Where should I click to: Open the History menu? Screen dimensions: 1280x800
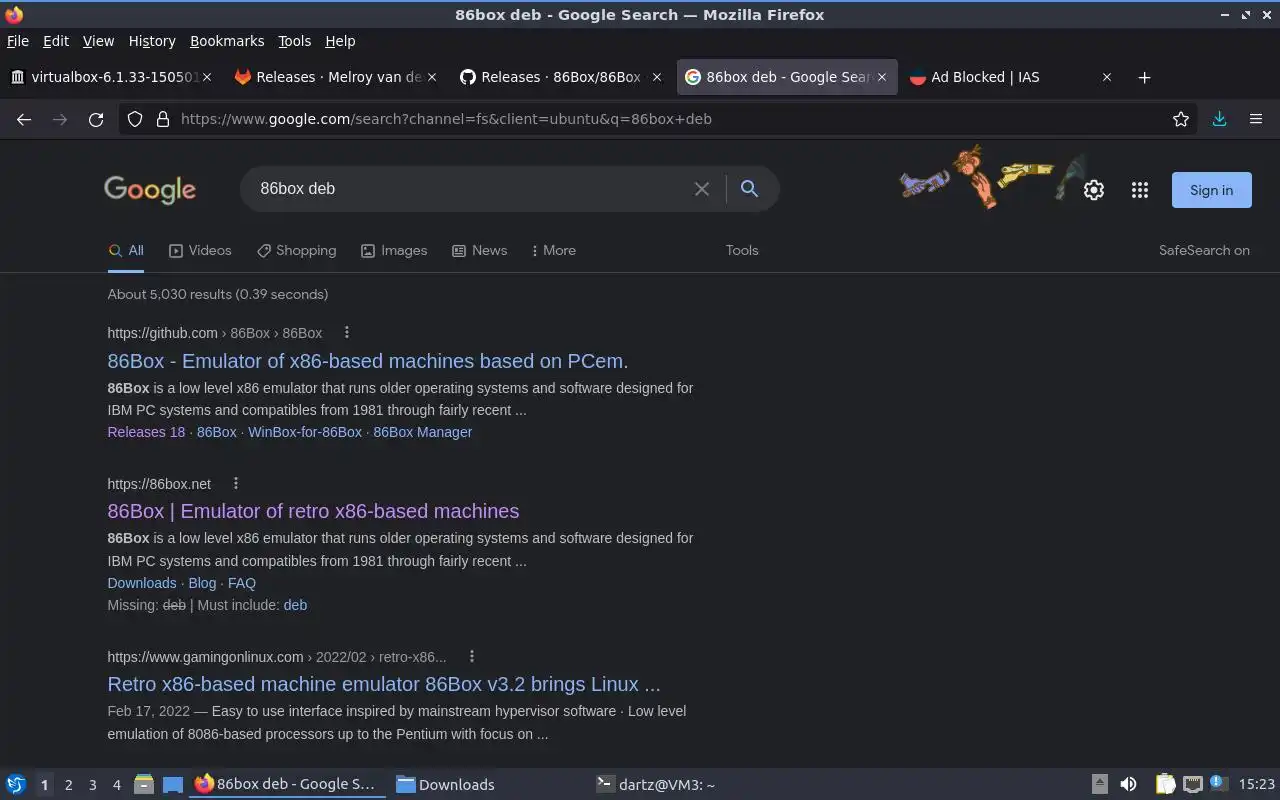coord(152,41)
